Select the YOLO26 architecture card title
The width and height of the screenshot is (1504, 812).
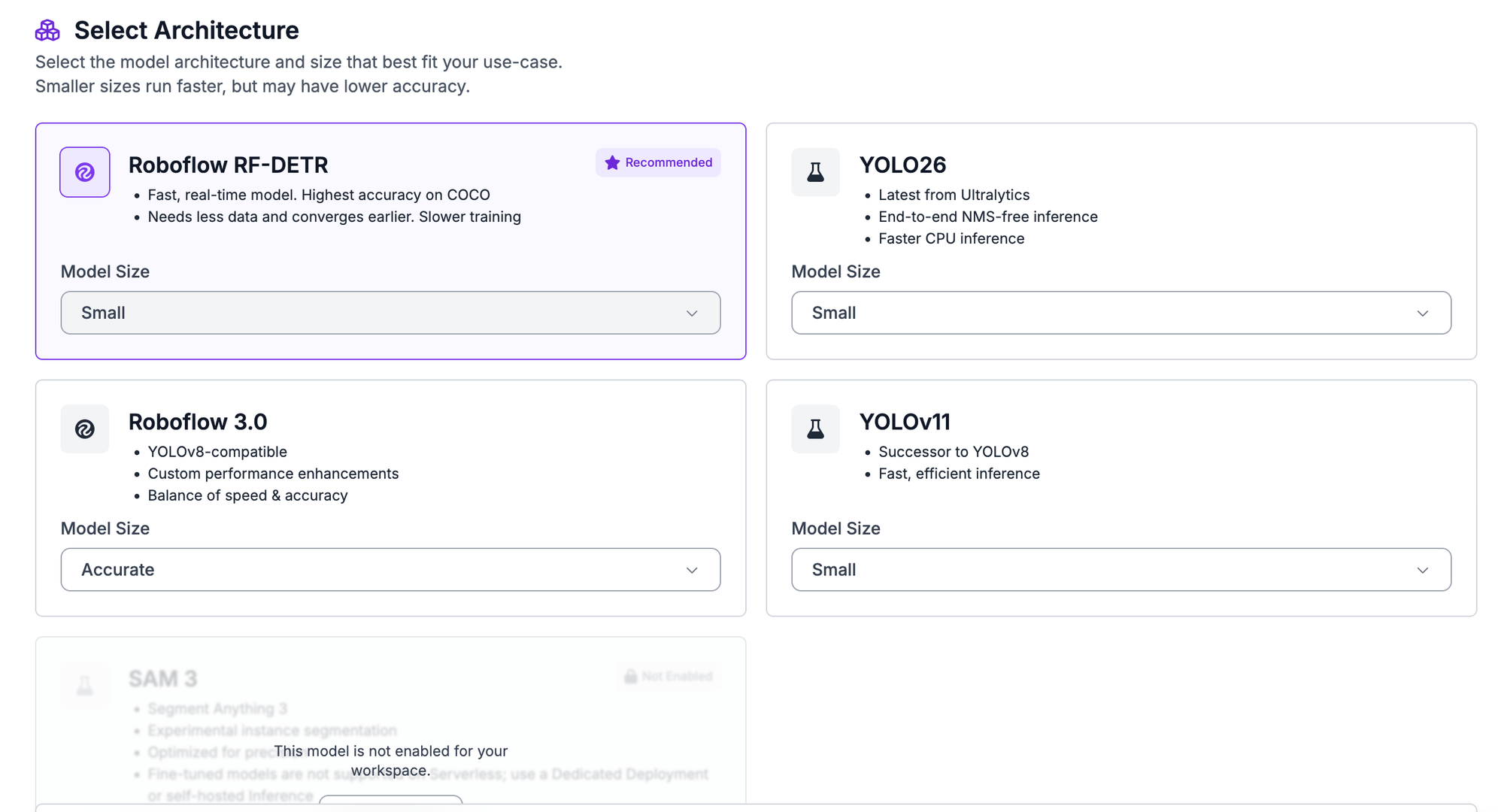coord(902,165)
